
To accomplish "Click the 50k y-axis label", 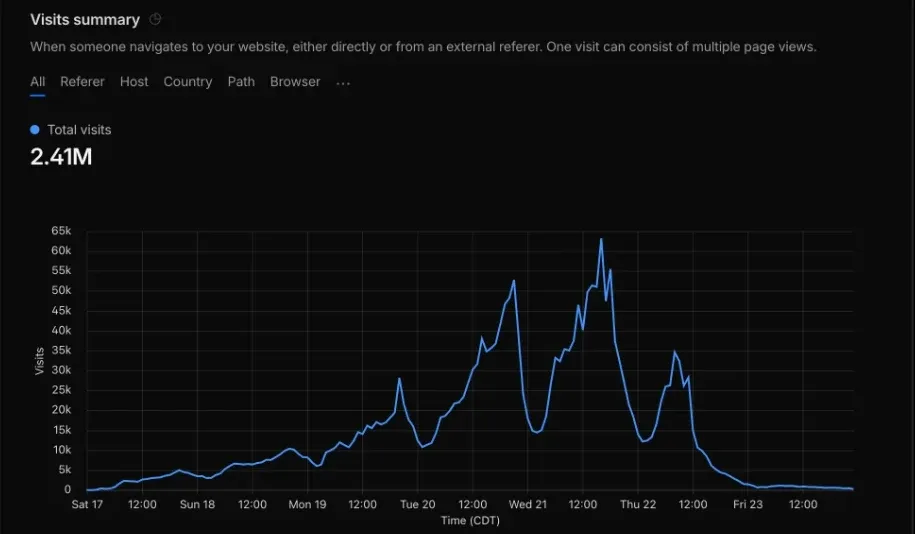I will [61, 290].
